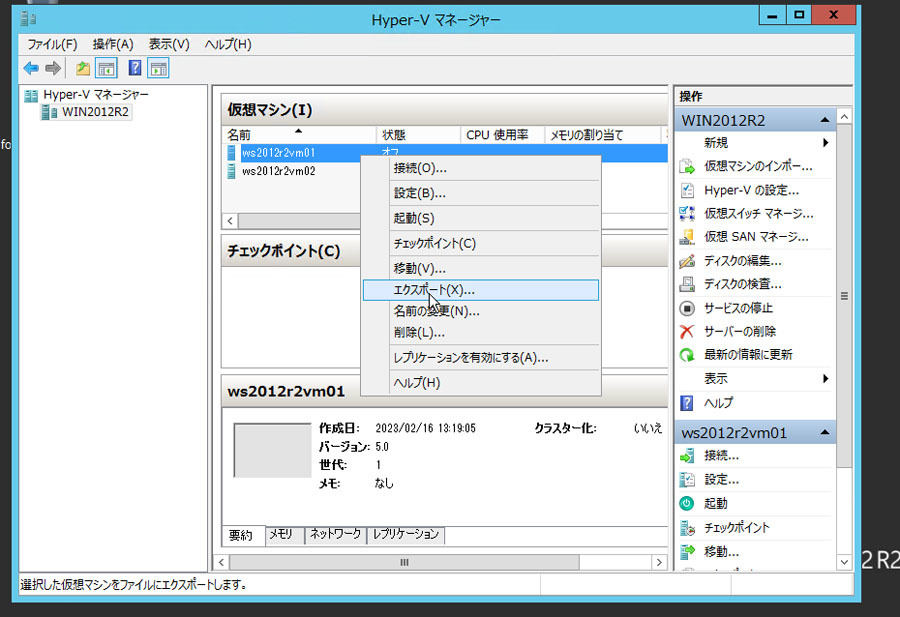Choose レプリケーションを有効にする(A)... in the context menu

pyautogui.click(x=481, y=358)
